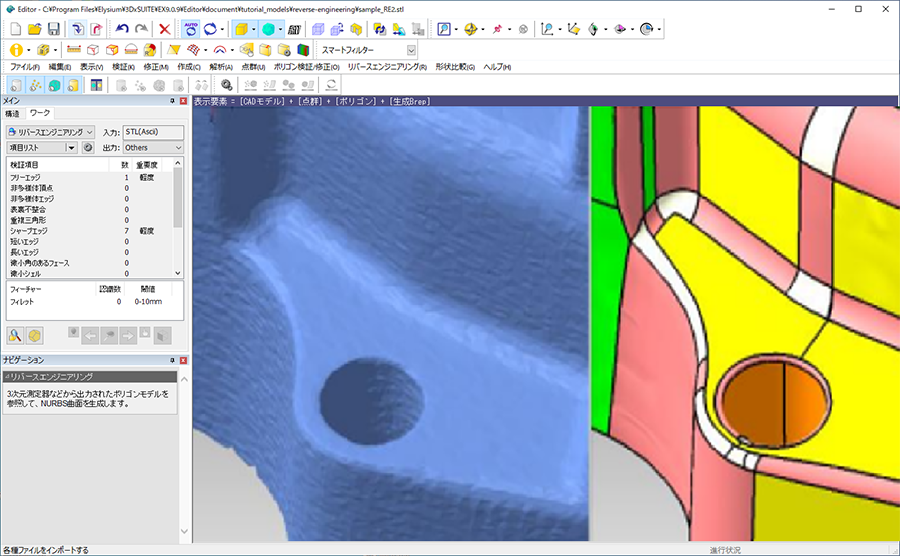The height and width of the screenshot is (556, 900).
Task: Toggle the AUTO rotate icon
Action: pyautogui.click(x=191, y=29)
